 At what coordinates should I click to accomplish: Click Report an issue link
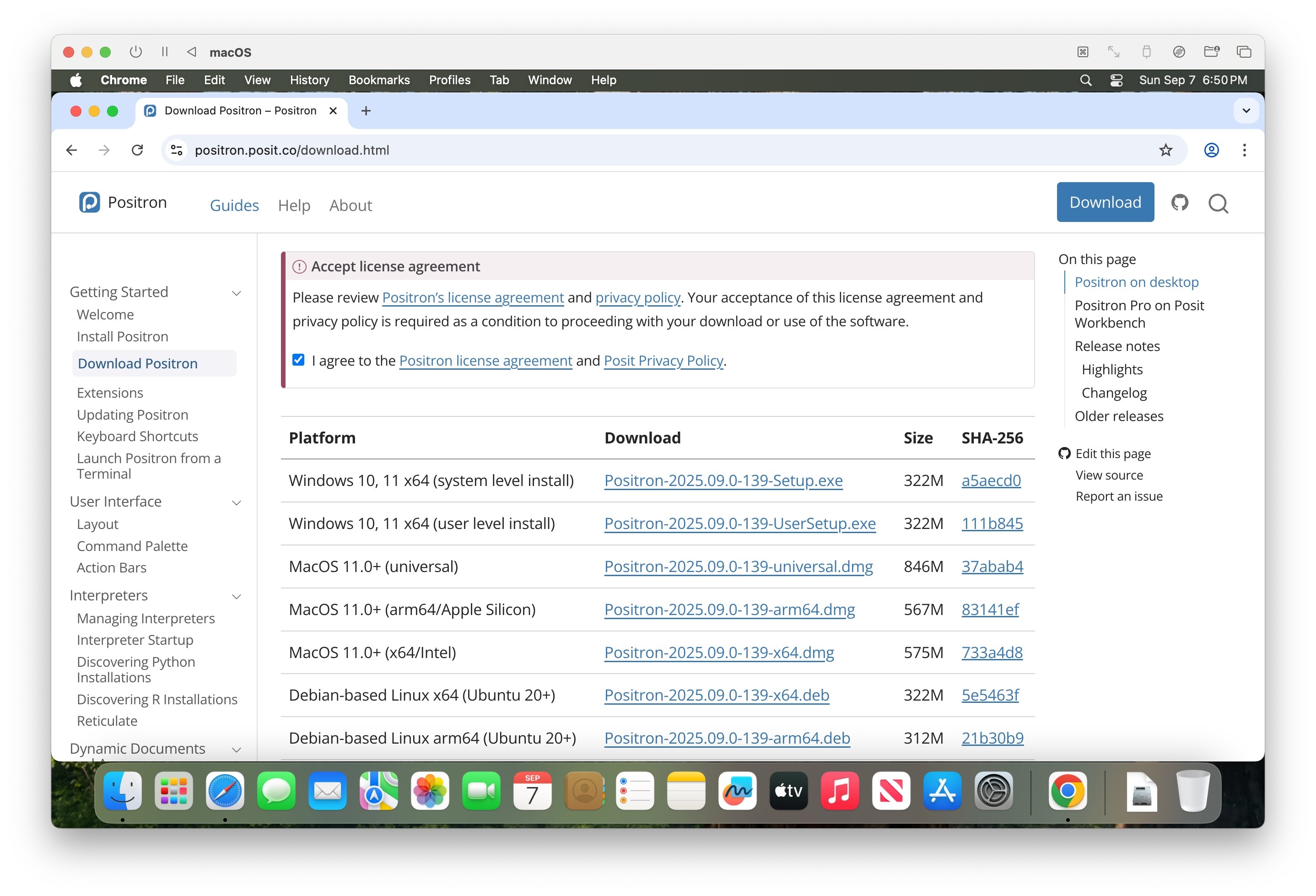[x=1118, y=496]
